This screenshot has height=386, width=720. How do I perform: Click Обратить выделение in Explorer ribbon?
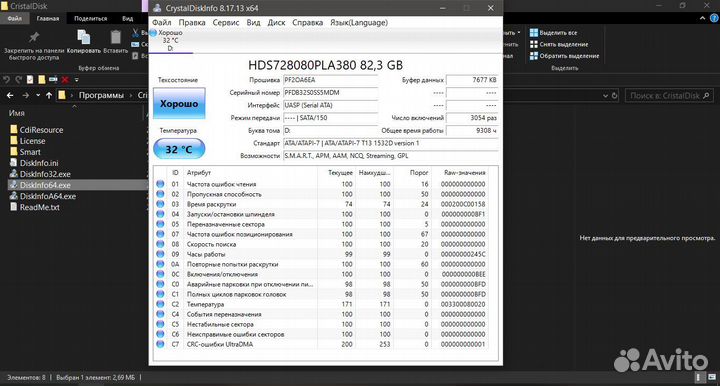click(564, 56)
